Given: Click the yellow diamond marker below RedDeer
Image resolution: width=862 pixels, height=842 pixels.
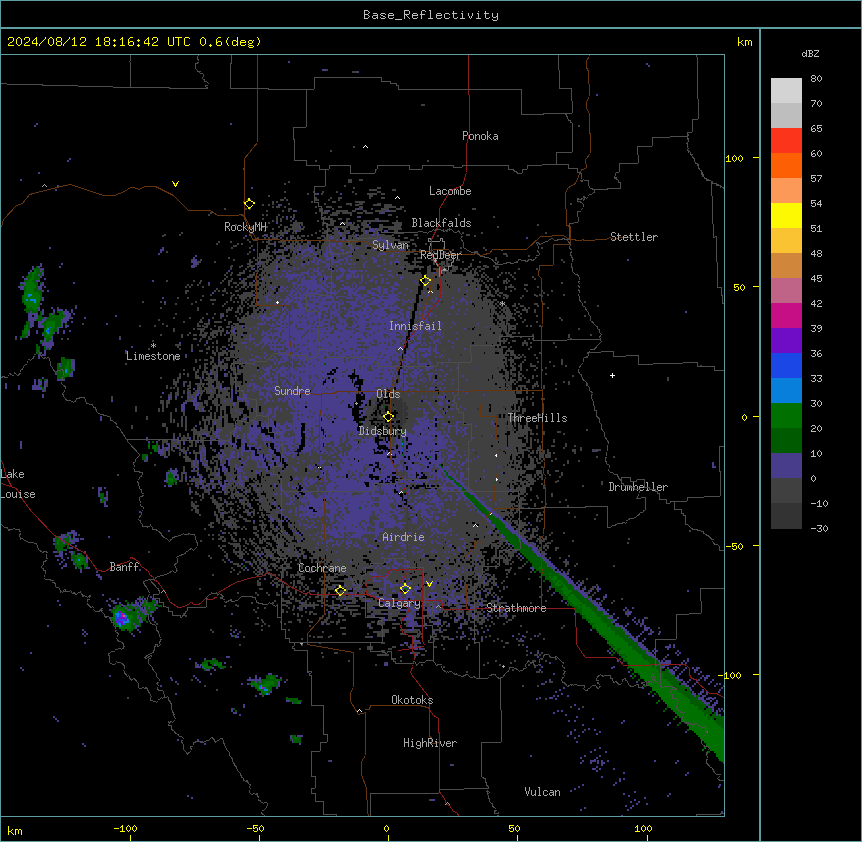Looking at the screenshot, I should pyautogui.click(x=425, y=281).
